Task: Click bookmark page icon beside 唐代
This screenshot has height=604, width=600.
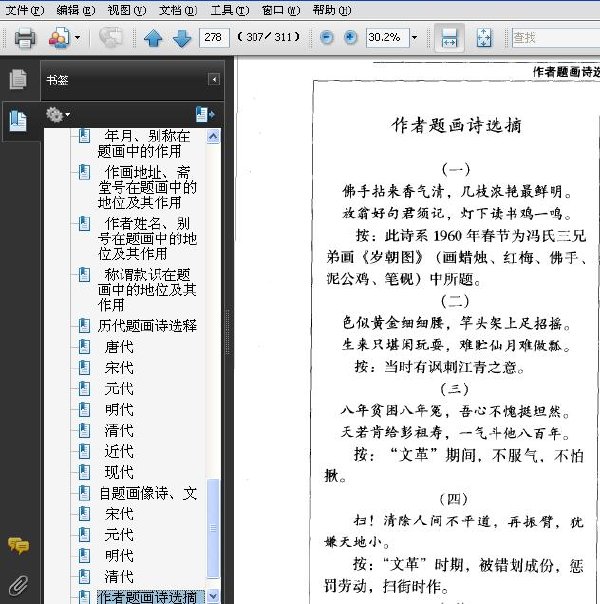Action: (84, 347)
